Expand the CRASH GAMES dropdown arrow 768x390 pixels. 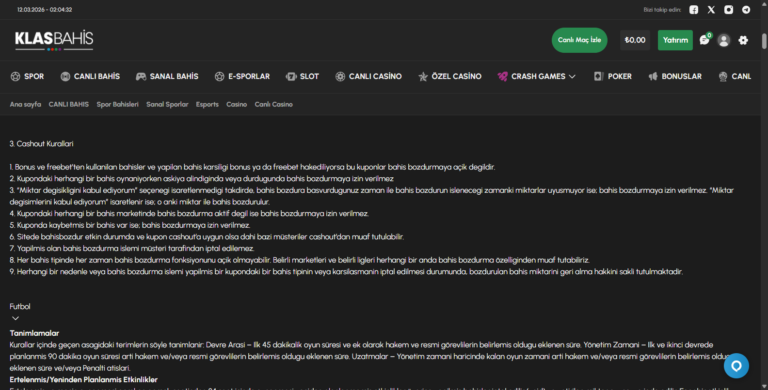572,77
